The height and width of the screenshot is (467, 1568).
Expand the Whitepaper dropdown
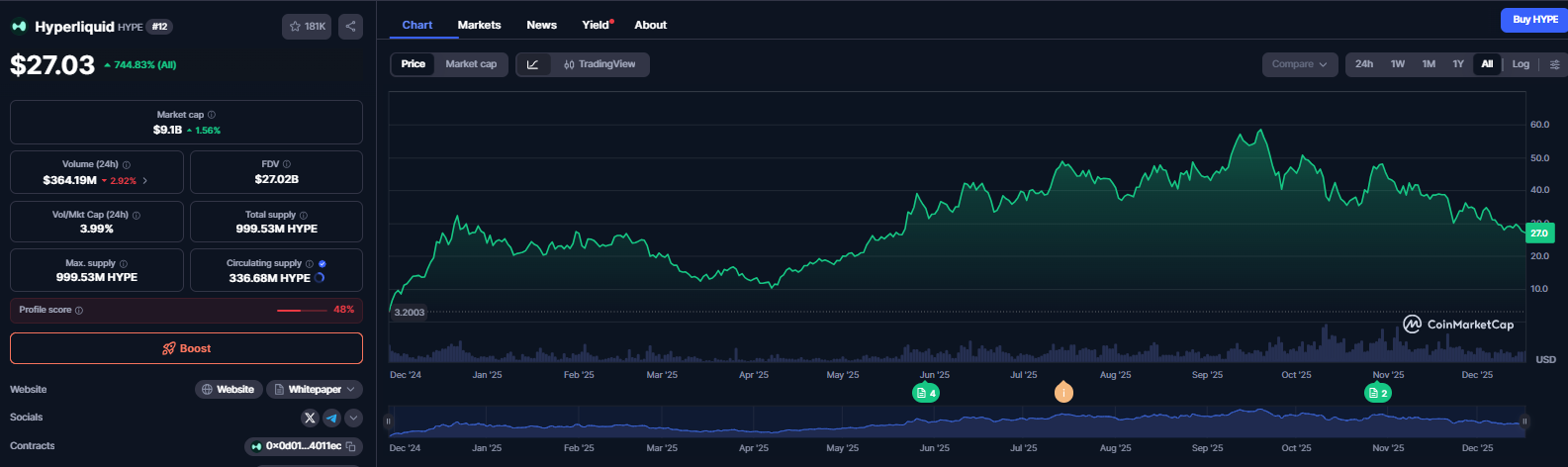(314, 390)
